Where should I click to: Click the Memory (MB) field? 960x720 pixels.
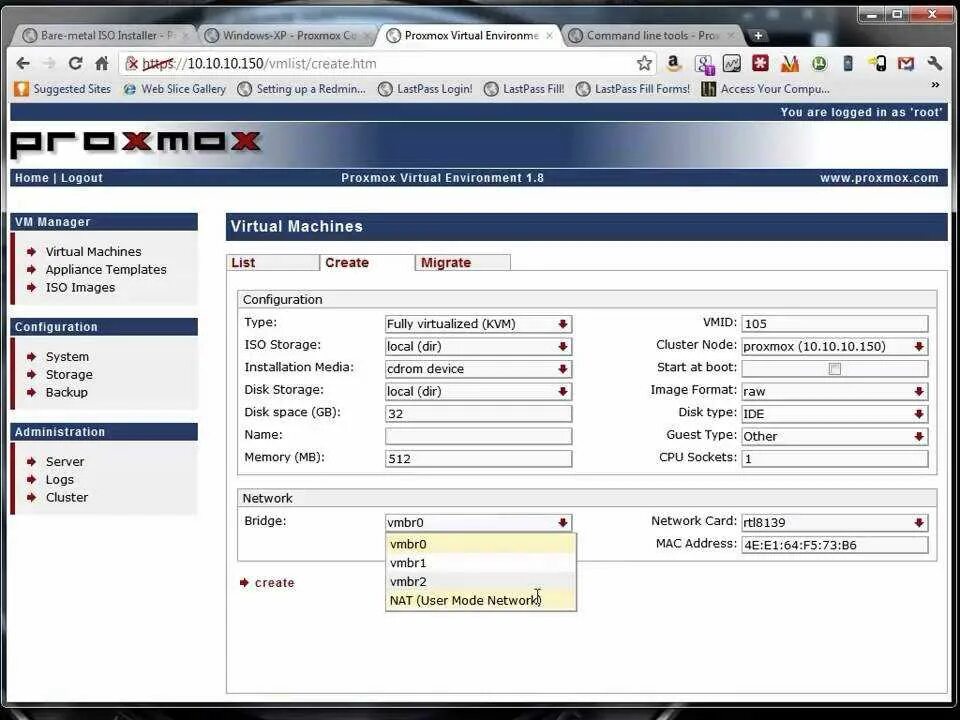(478, 459)
